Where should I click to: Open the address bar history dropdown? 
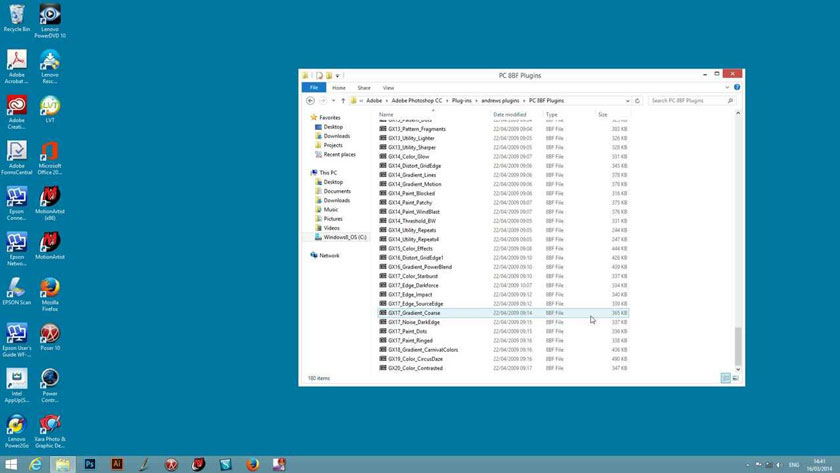pyautogui.click(x=627, y=101)
